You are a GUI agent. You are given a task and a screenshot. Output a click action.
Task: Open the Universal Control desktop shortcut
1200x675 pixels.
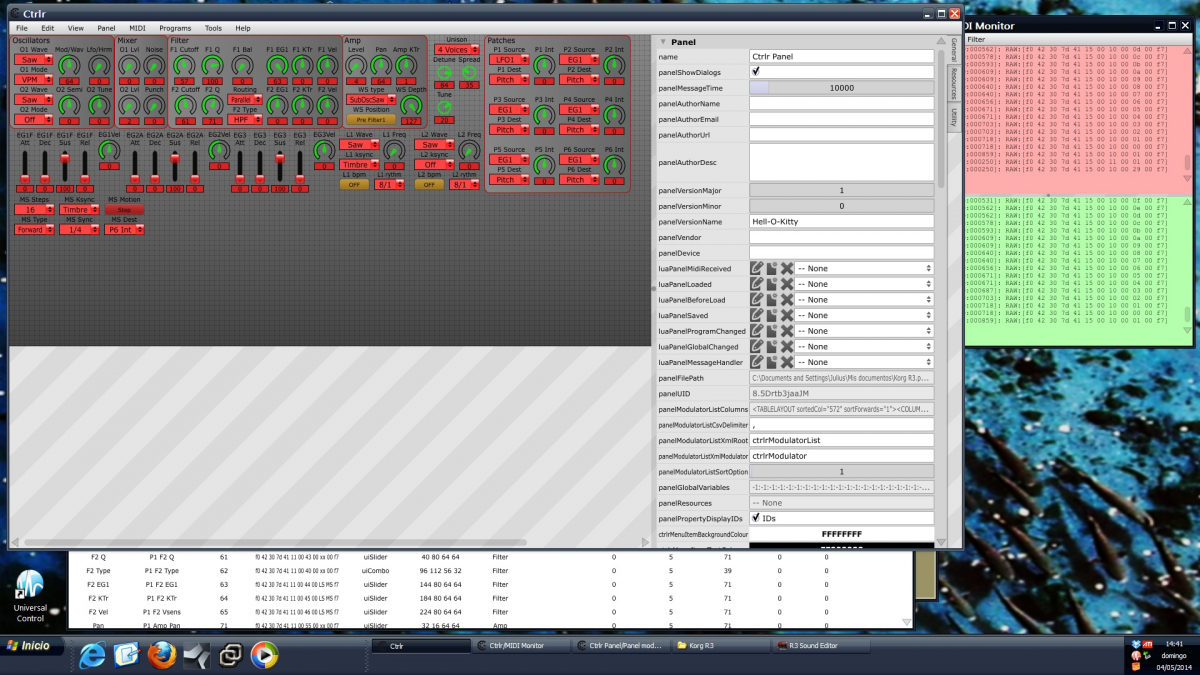(x=30, y=596)
